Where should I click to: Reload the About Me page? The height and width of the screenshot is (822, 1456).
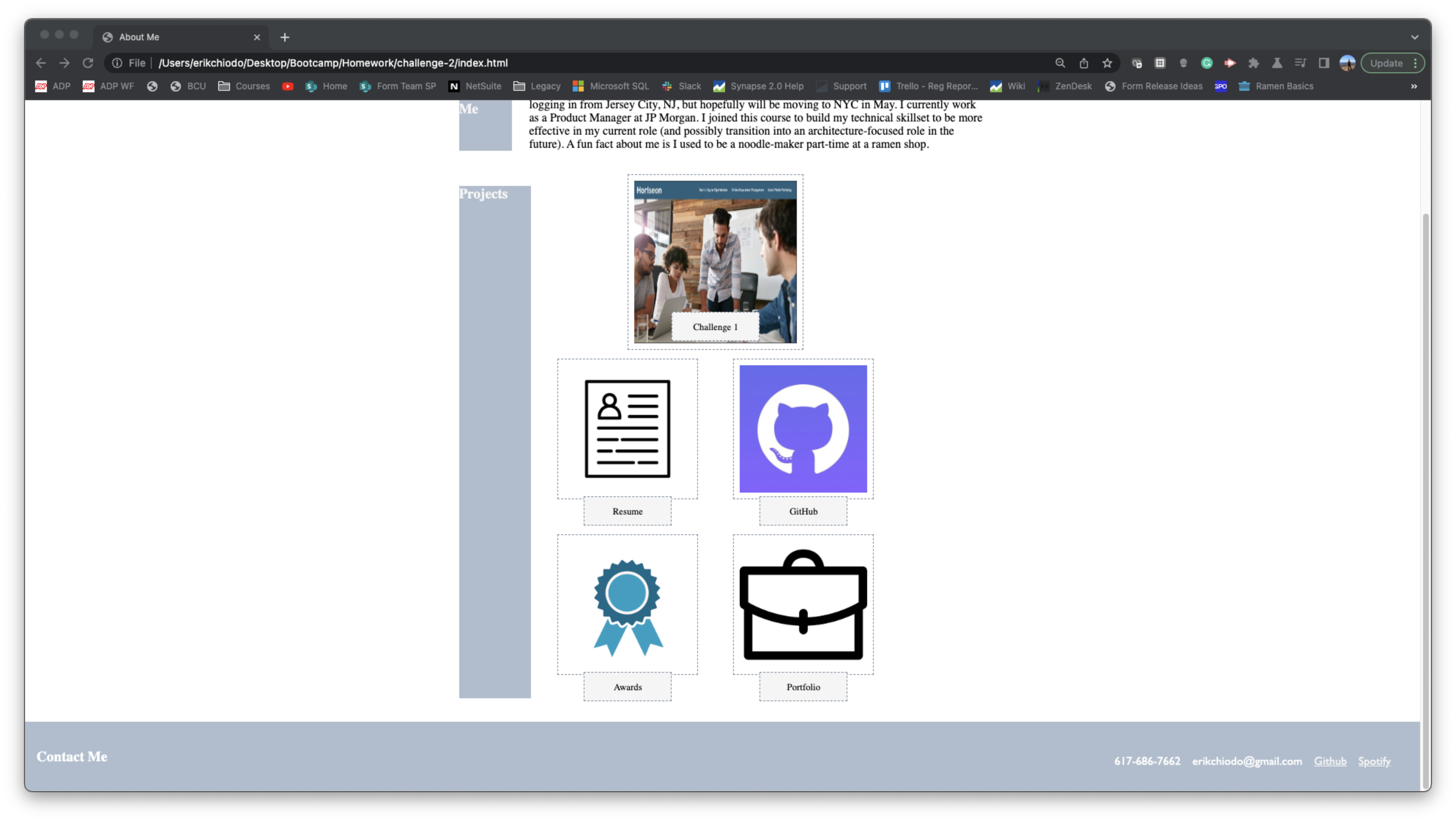coord(88,63)
